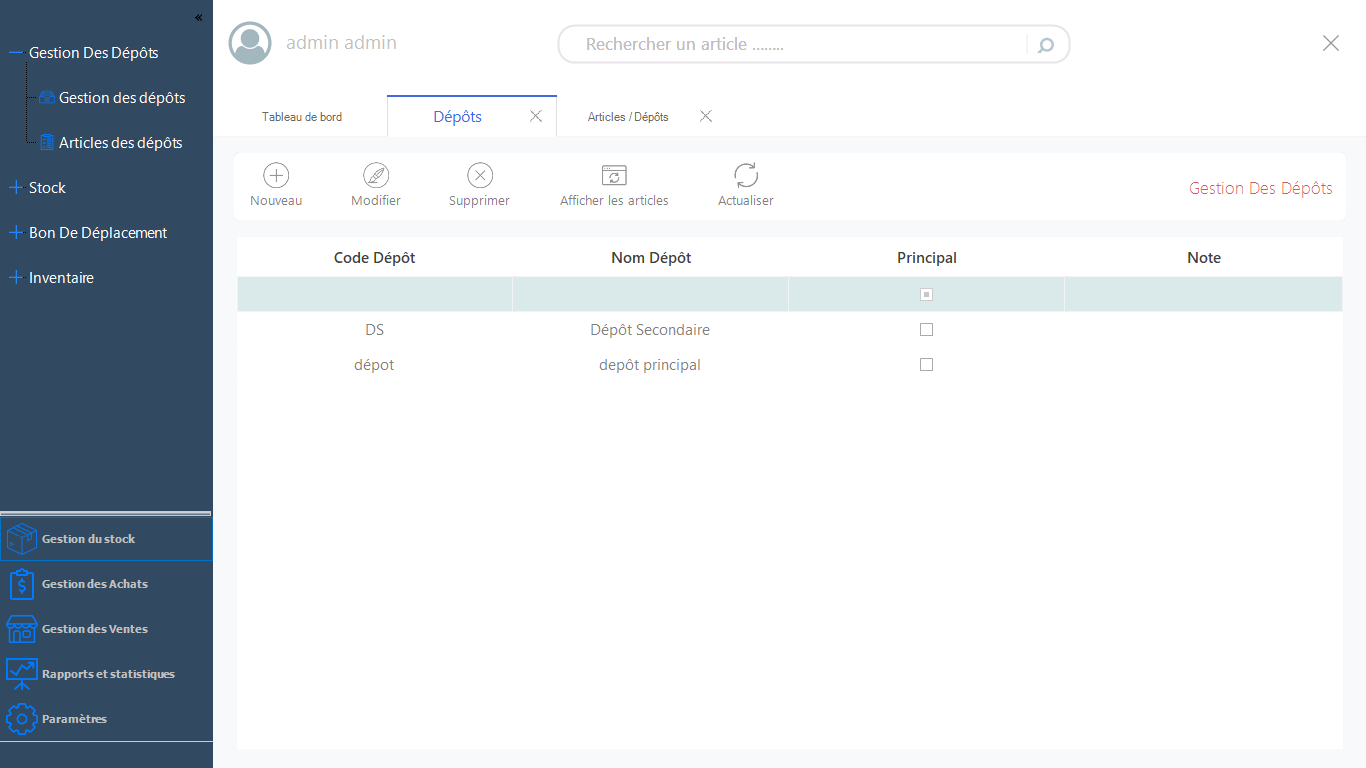Click the search magnifier icon

(1046, 45)
